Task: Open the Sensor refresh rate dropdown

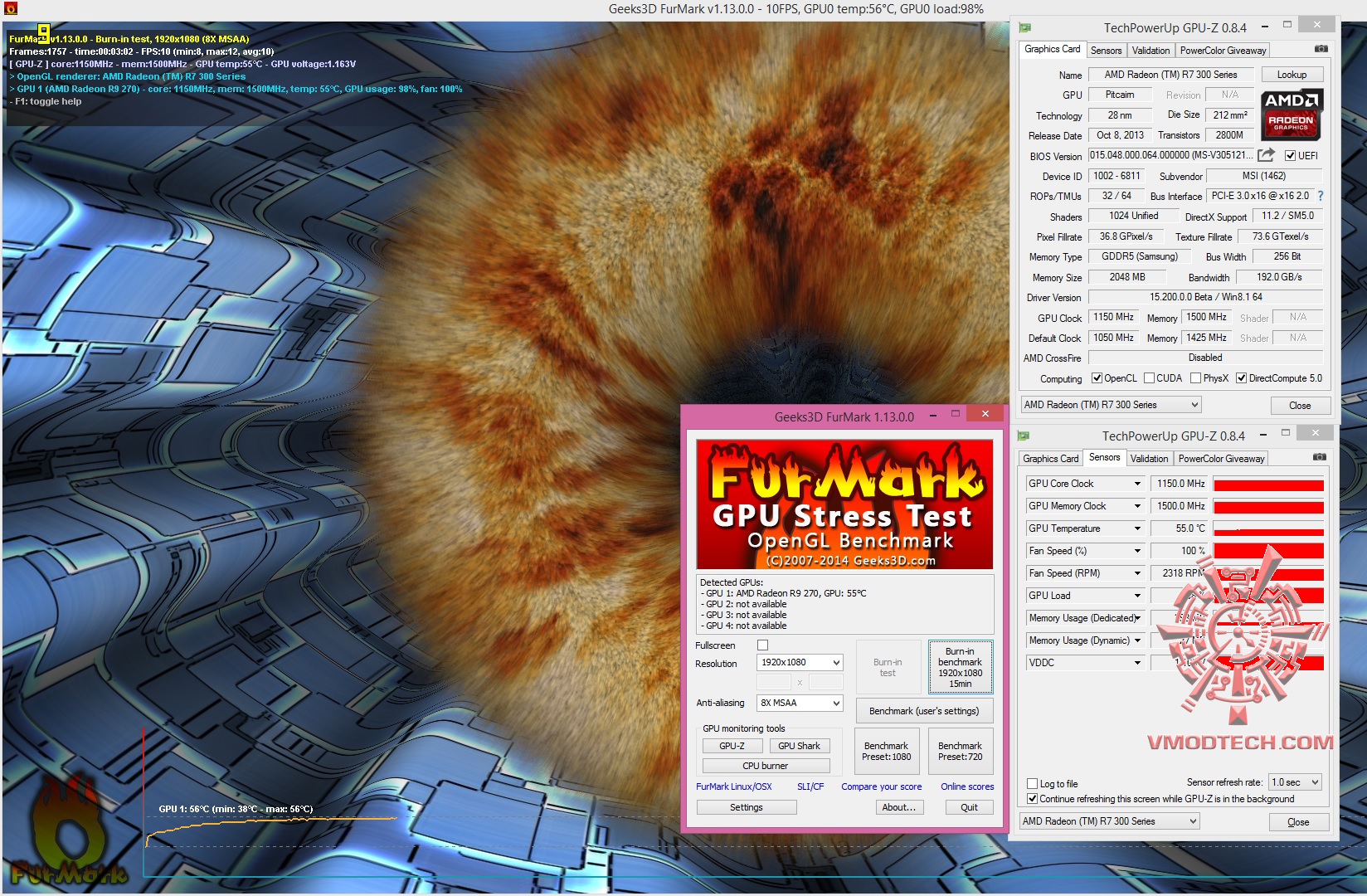Action: [x=1295, y=782]
